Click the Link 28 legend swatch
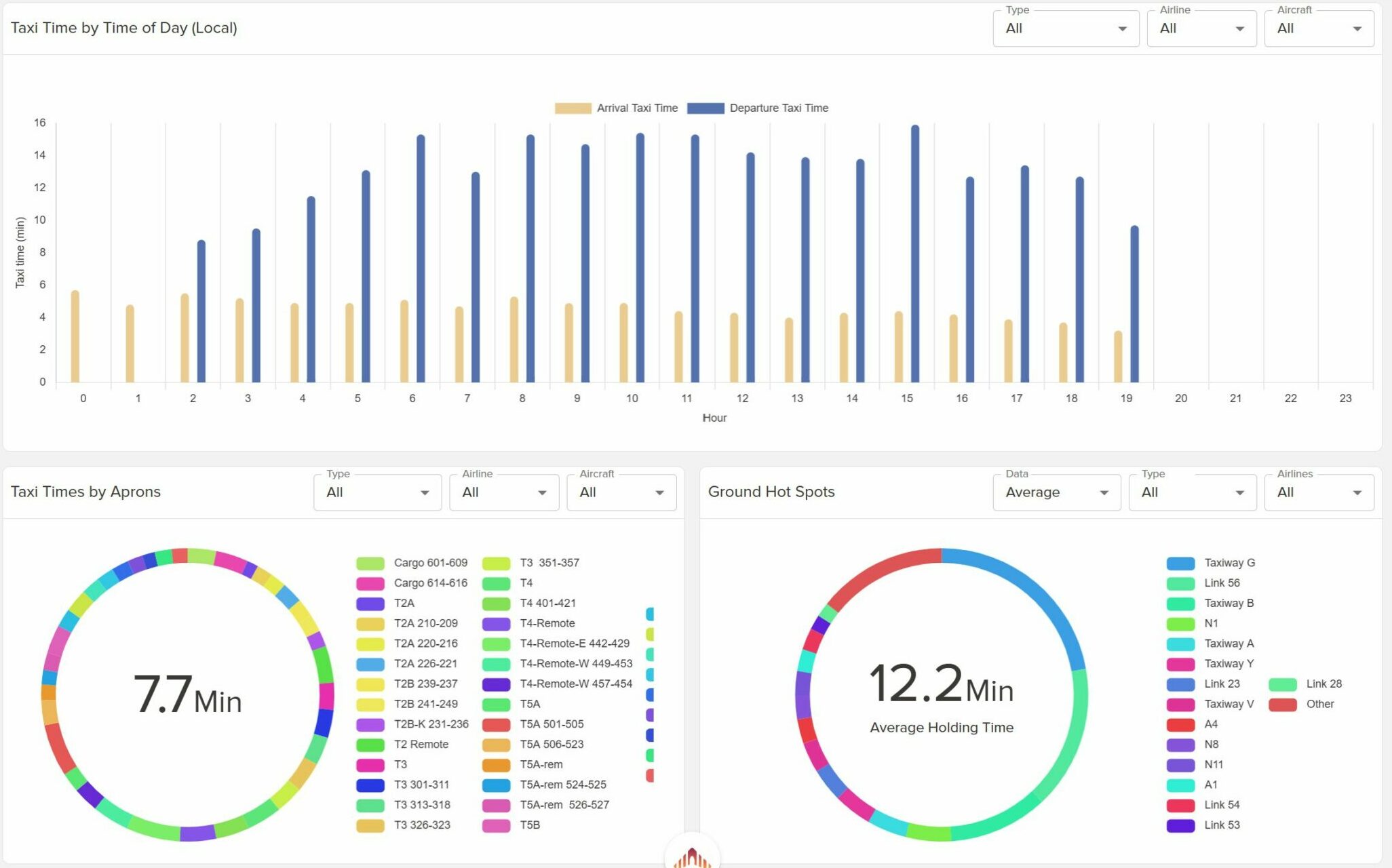Viewport: 1392px width, 868px height. pos(1282,684)
